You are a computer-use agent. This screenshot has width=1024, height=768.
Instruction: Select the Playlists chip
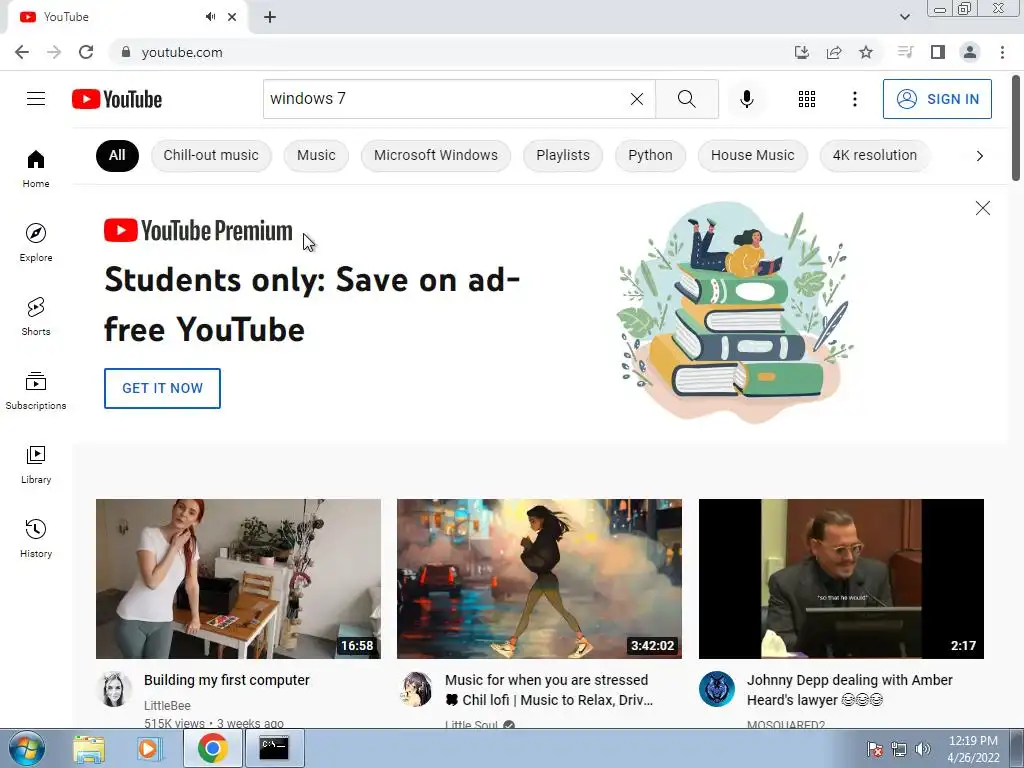tap(563, 155)
